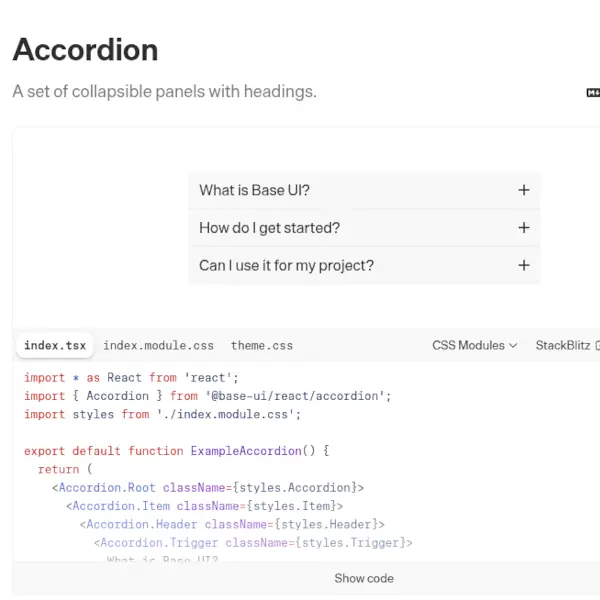Click the plus icon for 'What is Base UI?'
The image size is (600, 600).
523,190
